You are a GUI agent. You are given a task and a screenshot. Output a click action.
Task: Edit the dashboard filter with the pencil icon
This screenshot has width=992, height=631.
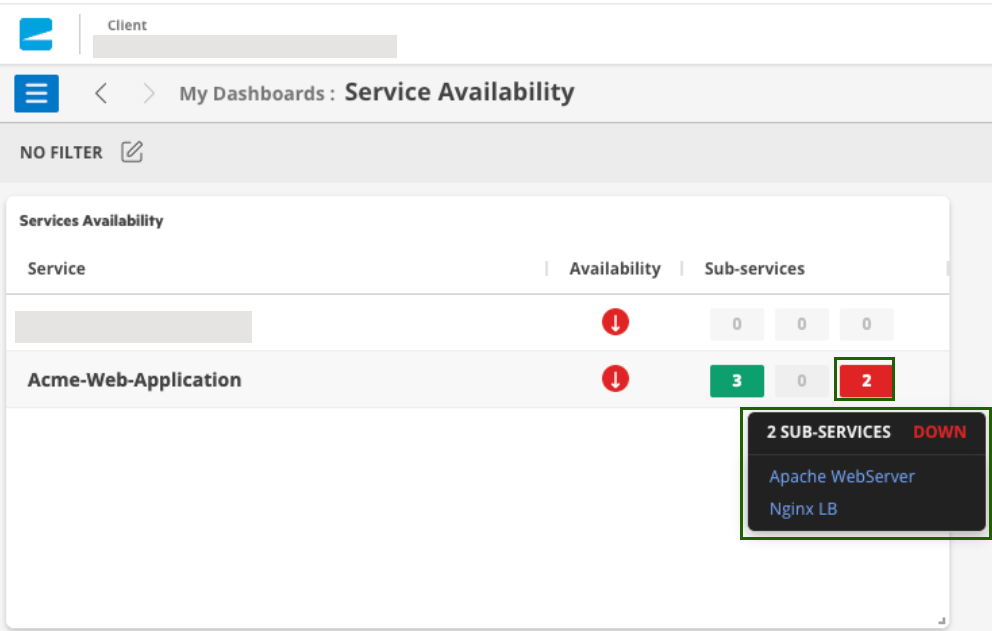(132, 152)
